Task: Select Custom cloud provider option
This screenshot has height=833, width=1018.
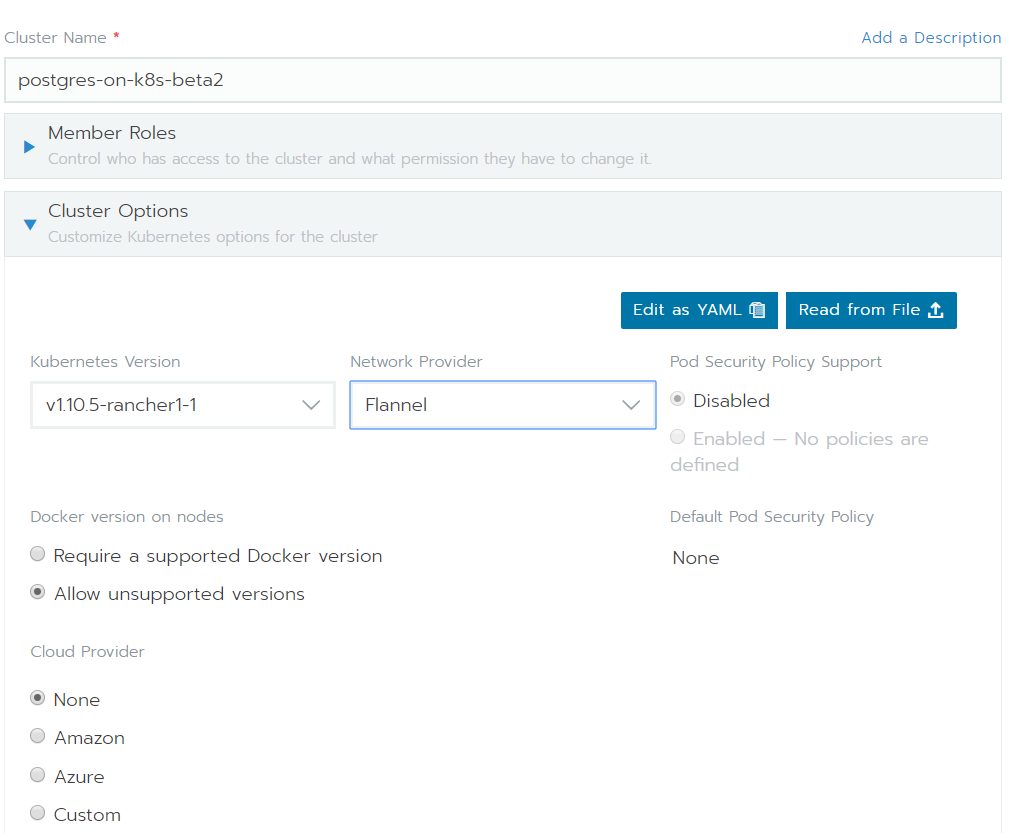Action: tap(38, 813)
